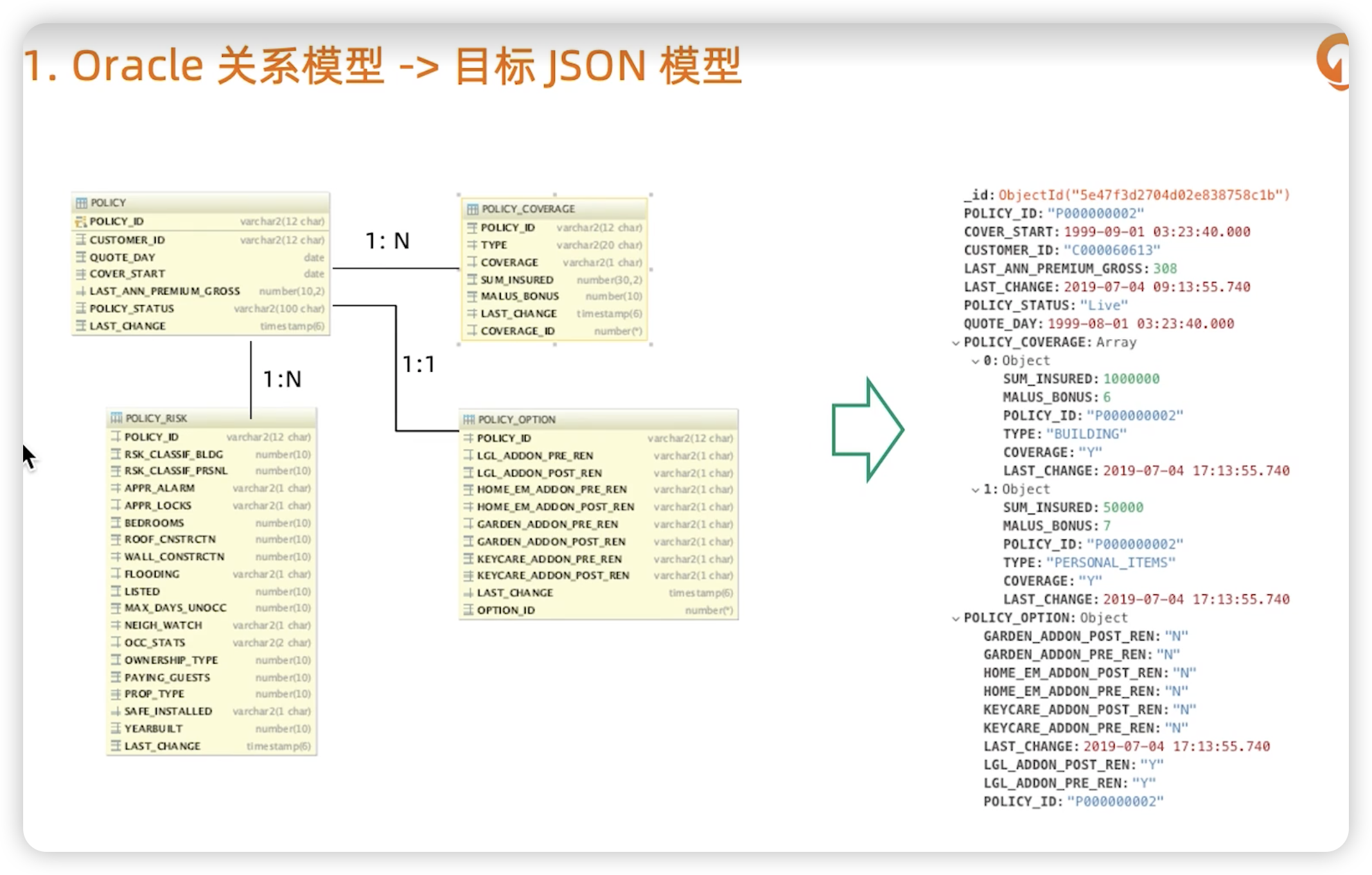Image resolution: width=1372 pixels, height=875 pixels.
Task: Select the _id ObjectId field
Action: 1127,195
